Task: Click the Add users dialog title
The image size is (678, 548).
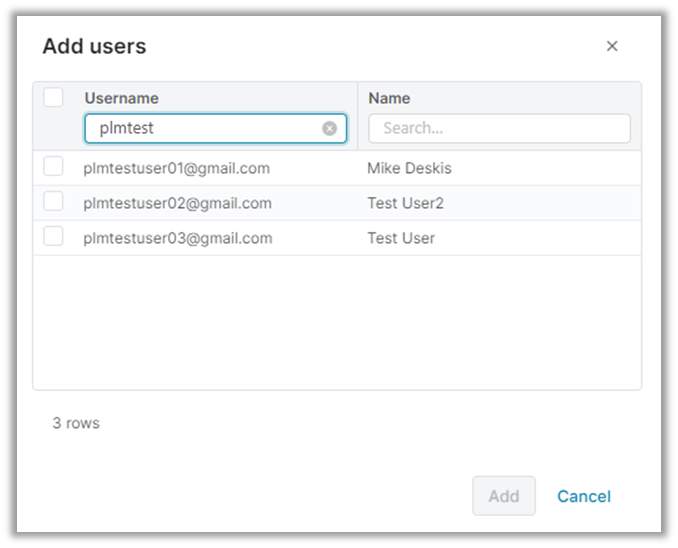Action: [94, 46]
